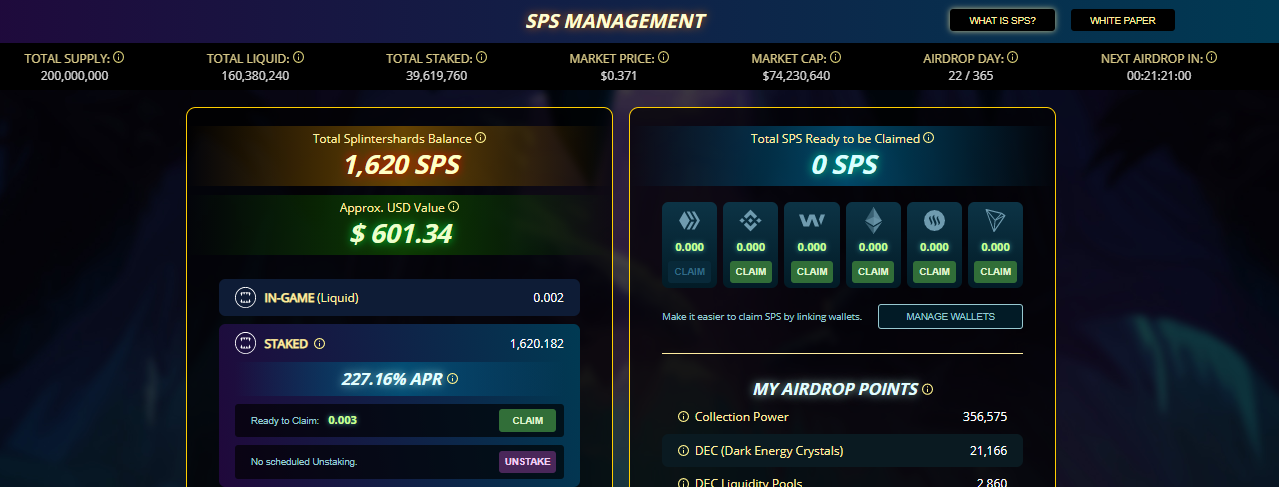The width and height of the screenshot is (1279, 487).
Task: Click the $ 601.34 USD value
Action: pos(402,234)
